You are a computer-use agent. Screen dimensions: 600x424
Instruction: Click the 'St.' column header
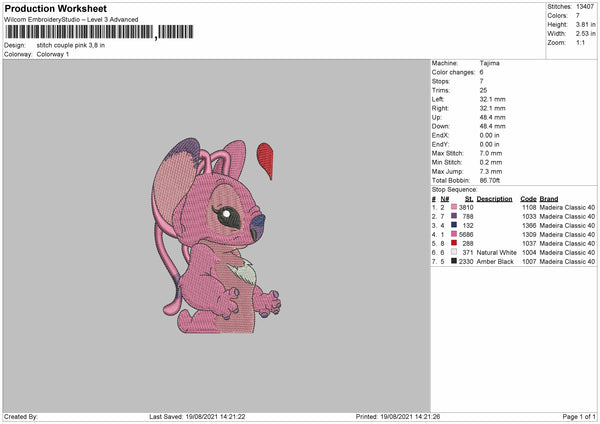(x=469, y=199)
